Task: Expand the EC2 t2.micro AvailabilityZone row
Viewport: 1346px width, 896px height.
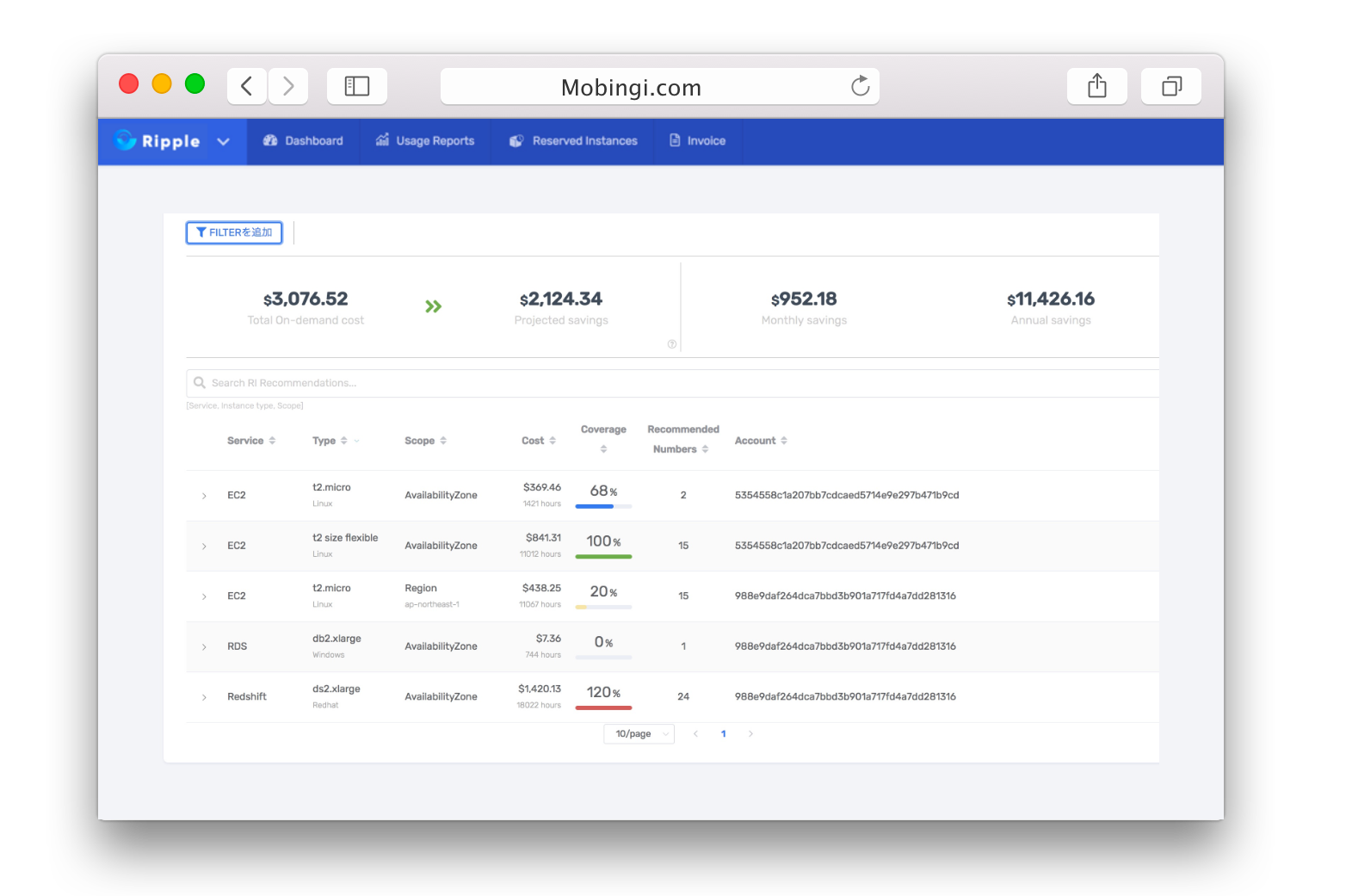Action: (204, 496)
